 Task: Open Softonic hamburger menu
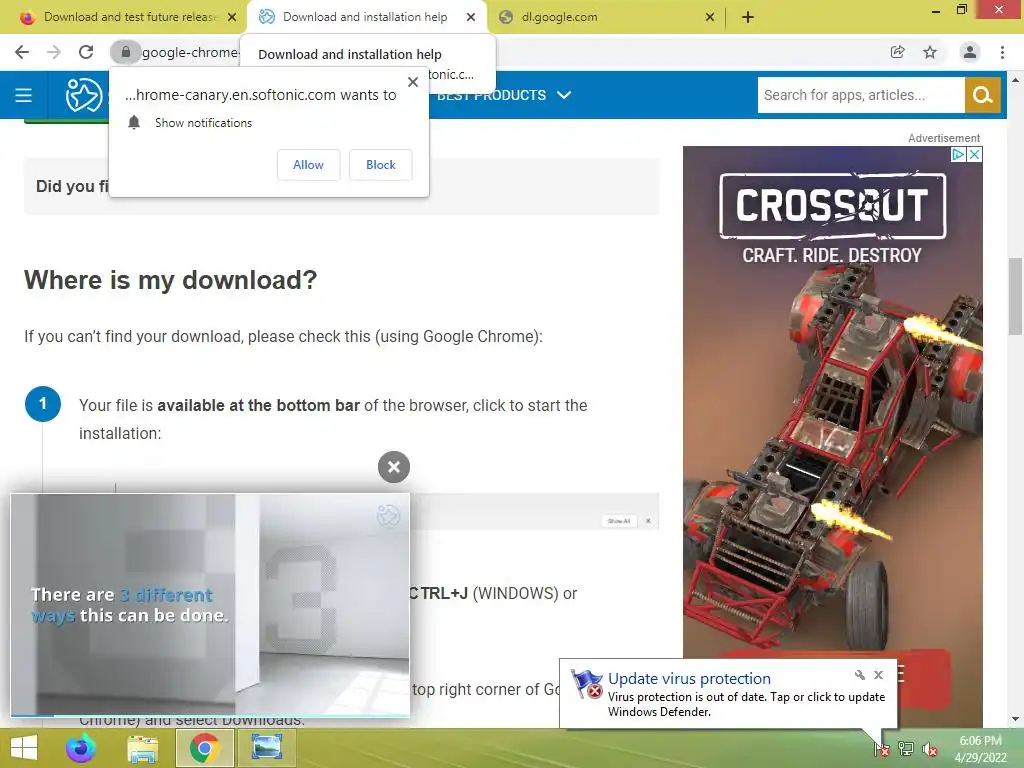[24, 95]
